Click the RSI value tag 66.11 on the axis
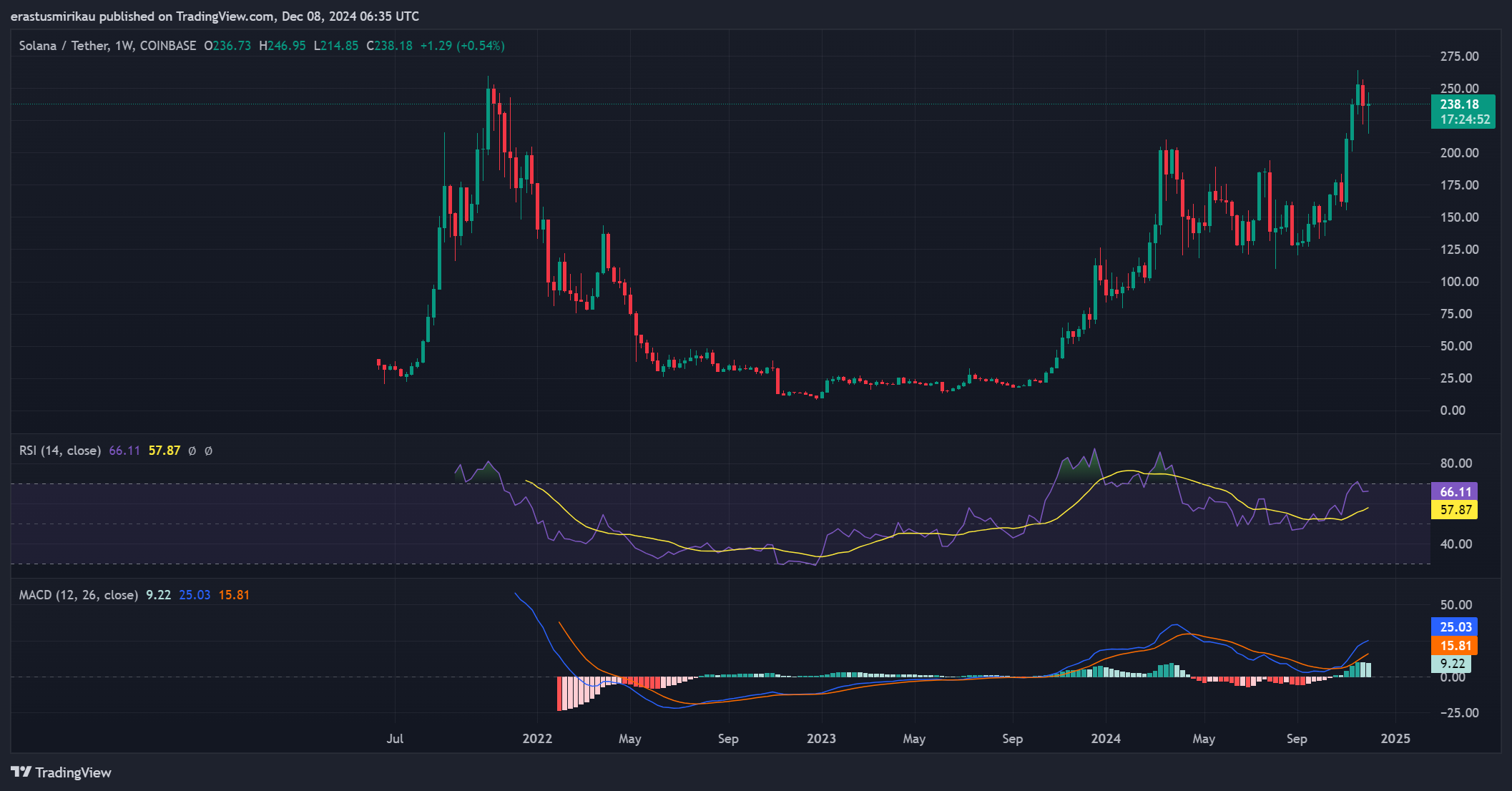 point(1455,492)
